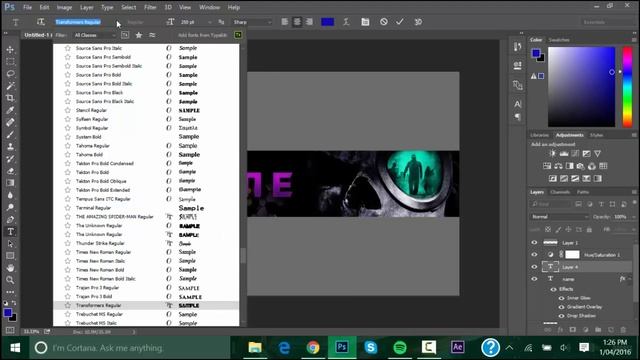Open the Window menu

209,7
